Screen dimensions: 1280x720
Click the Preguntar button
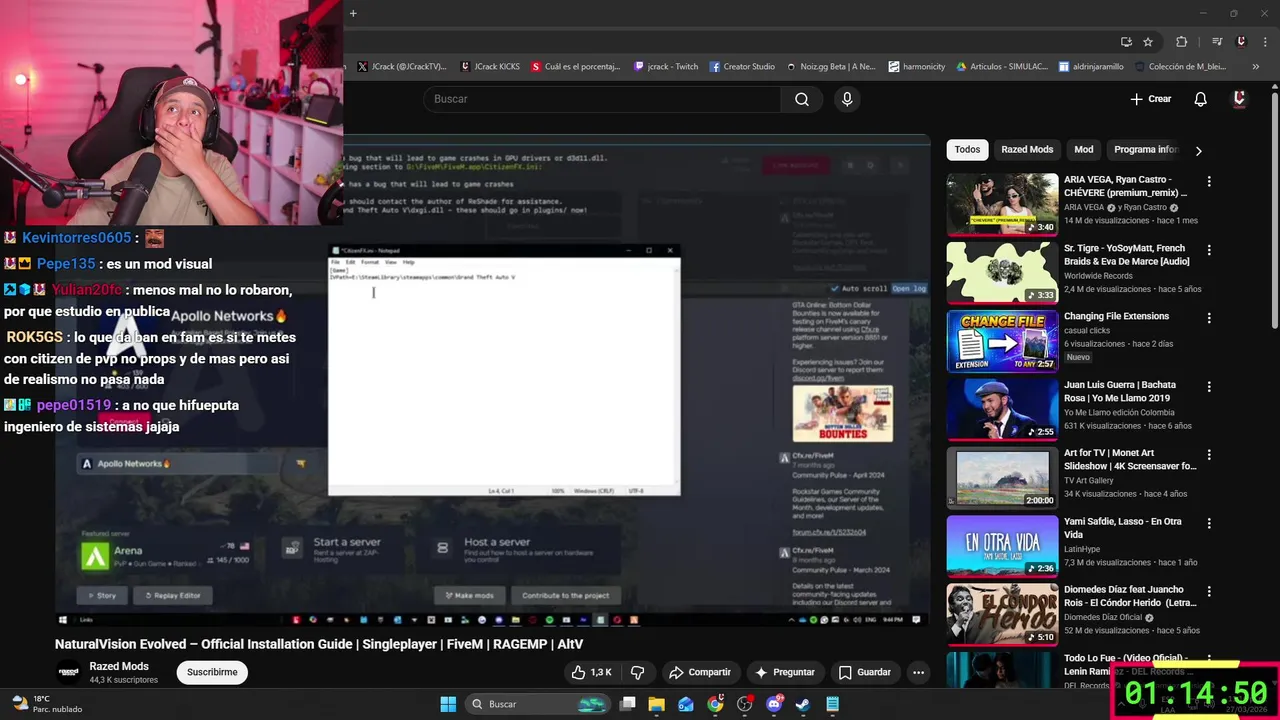785,672
